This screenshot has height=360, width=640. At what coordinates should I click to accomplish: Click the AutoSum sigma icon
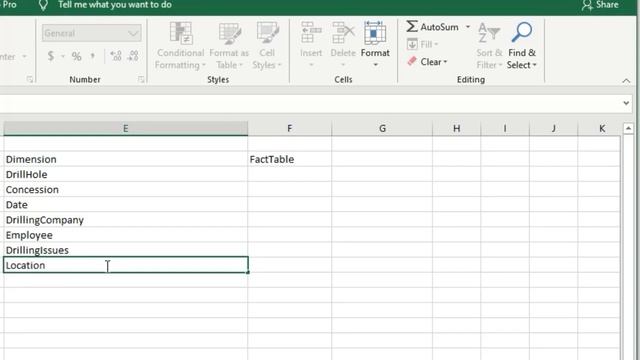click(412, 27)
